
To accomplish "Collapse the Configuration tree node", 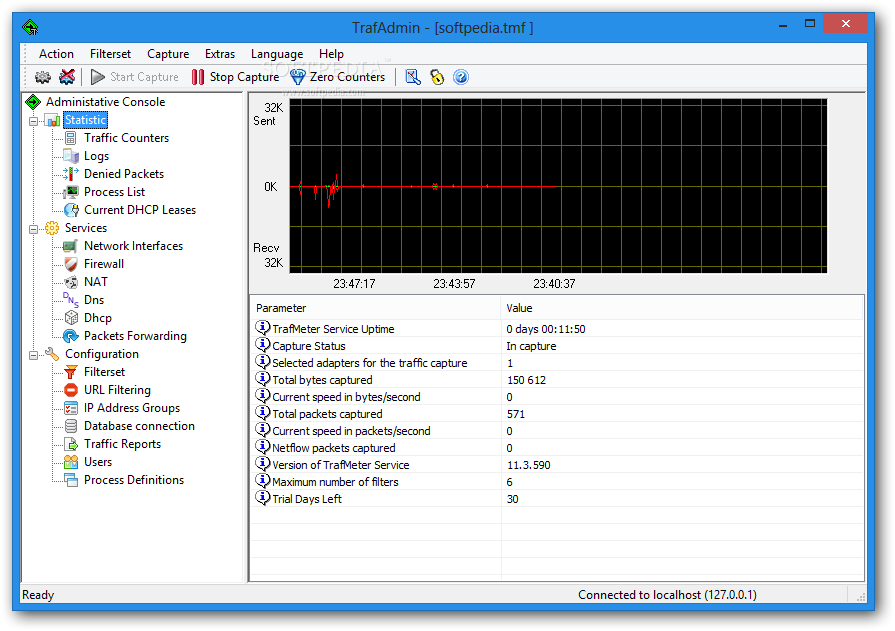I will coord(34,355).
